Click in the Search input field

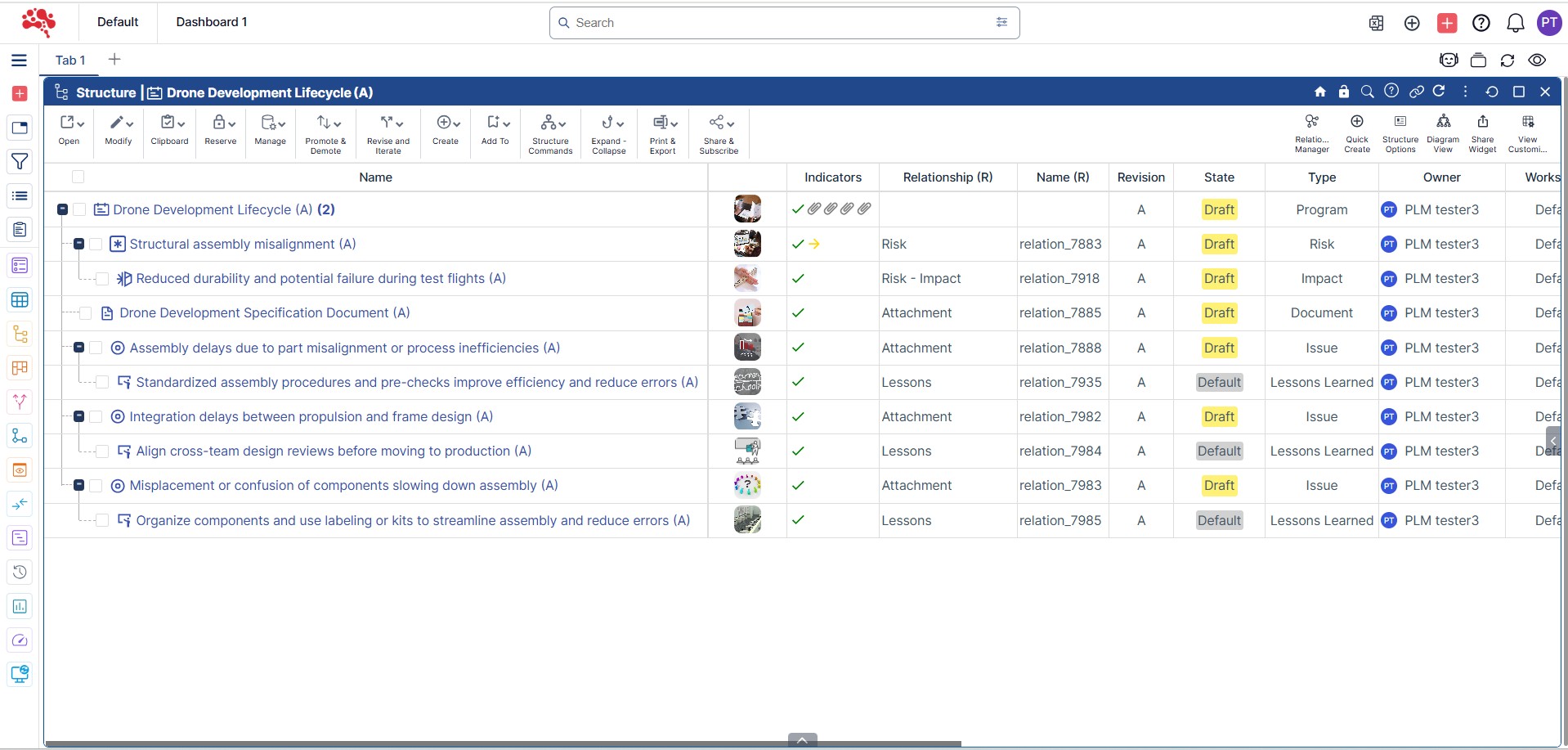coord(777,23)
